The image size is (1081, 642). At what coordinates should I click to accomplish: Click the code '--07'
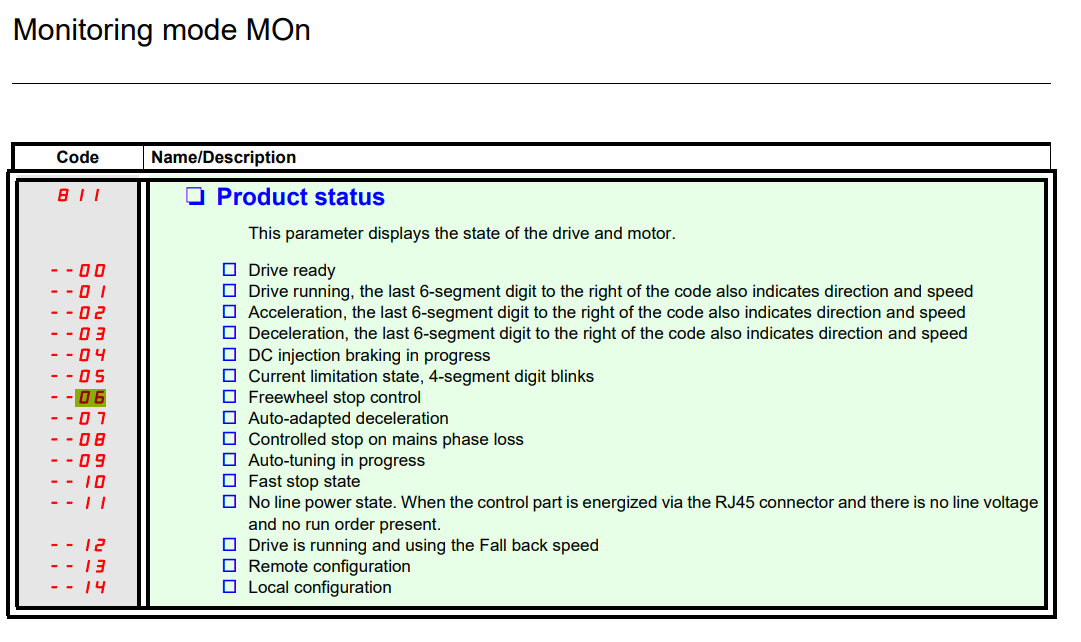tap(78, 419)
